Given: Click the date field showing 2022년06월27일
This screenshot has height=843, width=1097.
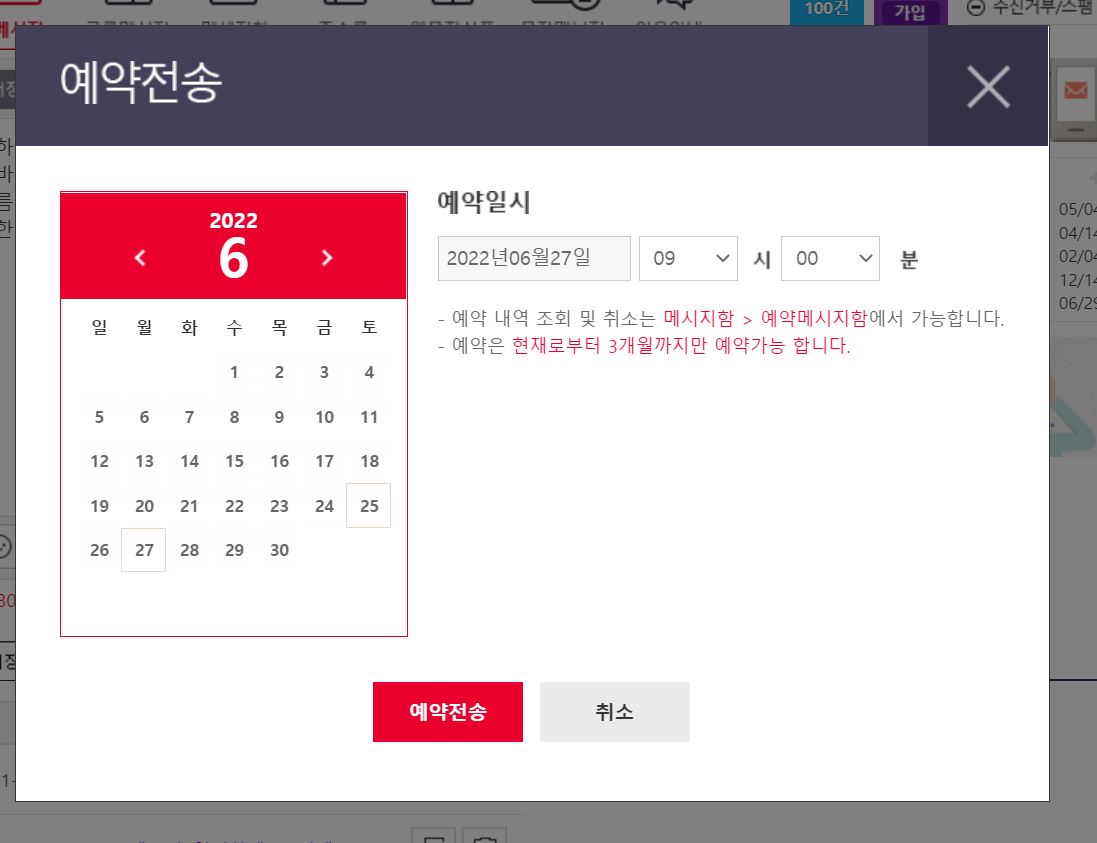Looking at the screenshot, I should 534,258.
